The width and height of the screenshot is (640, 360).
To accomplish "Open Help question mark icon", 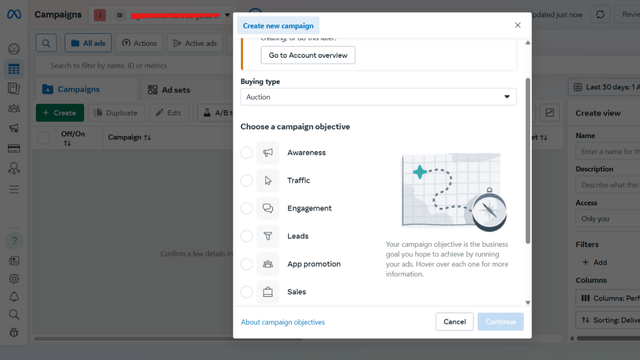I will click(14, 241).
